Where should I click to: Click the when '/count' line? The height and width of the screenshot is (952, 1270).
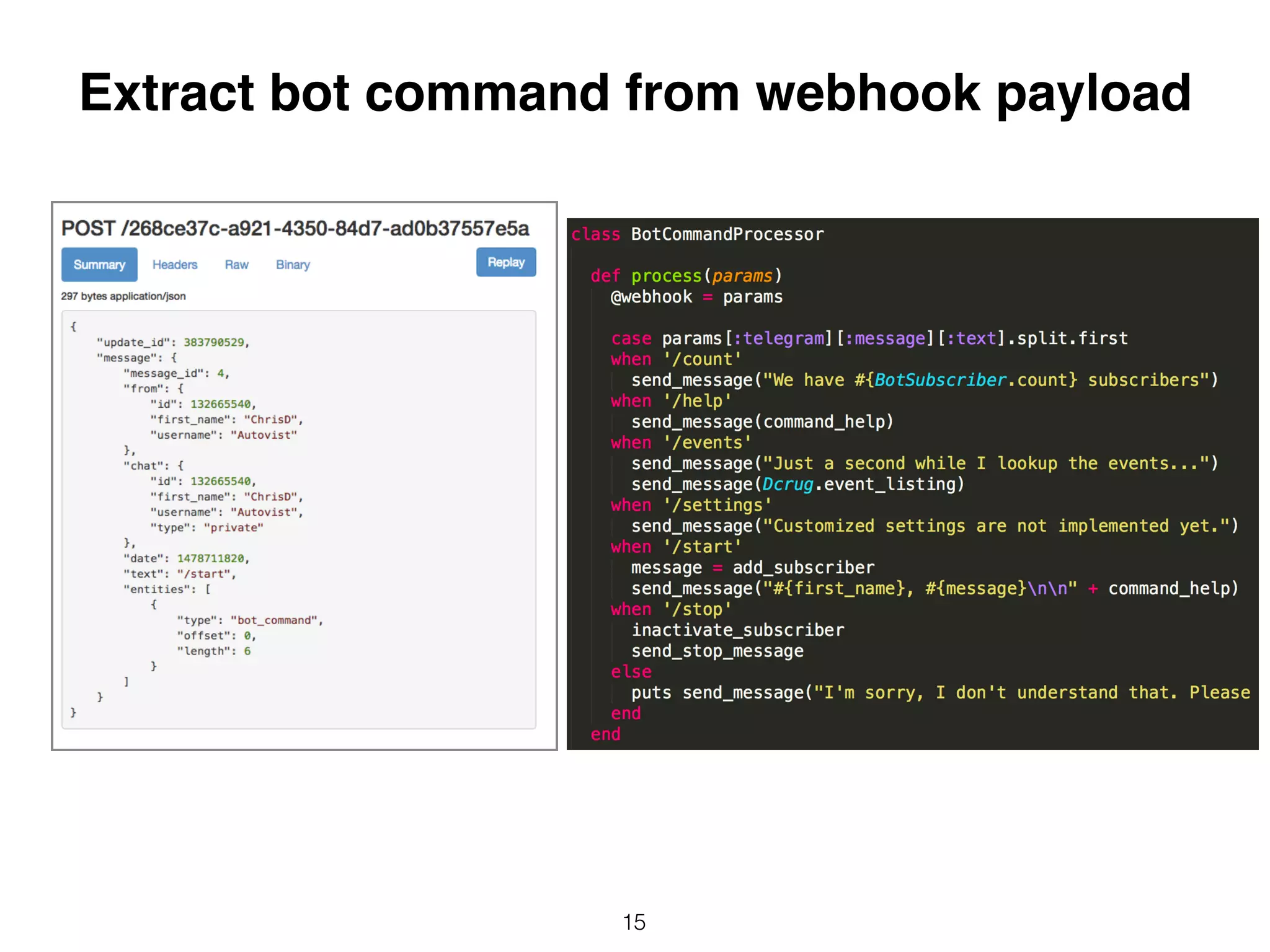(x=676, y=359)
